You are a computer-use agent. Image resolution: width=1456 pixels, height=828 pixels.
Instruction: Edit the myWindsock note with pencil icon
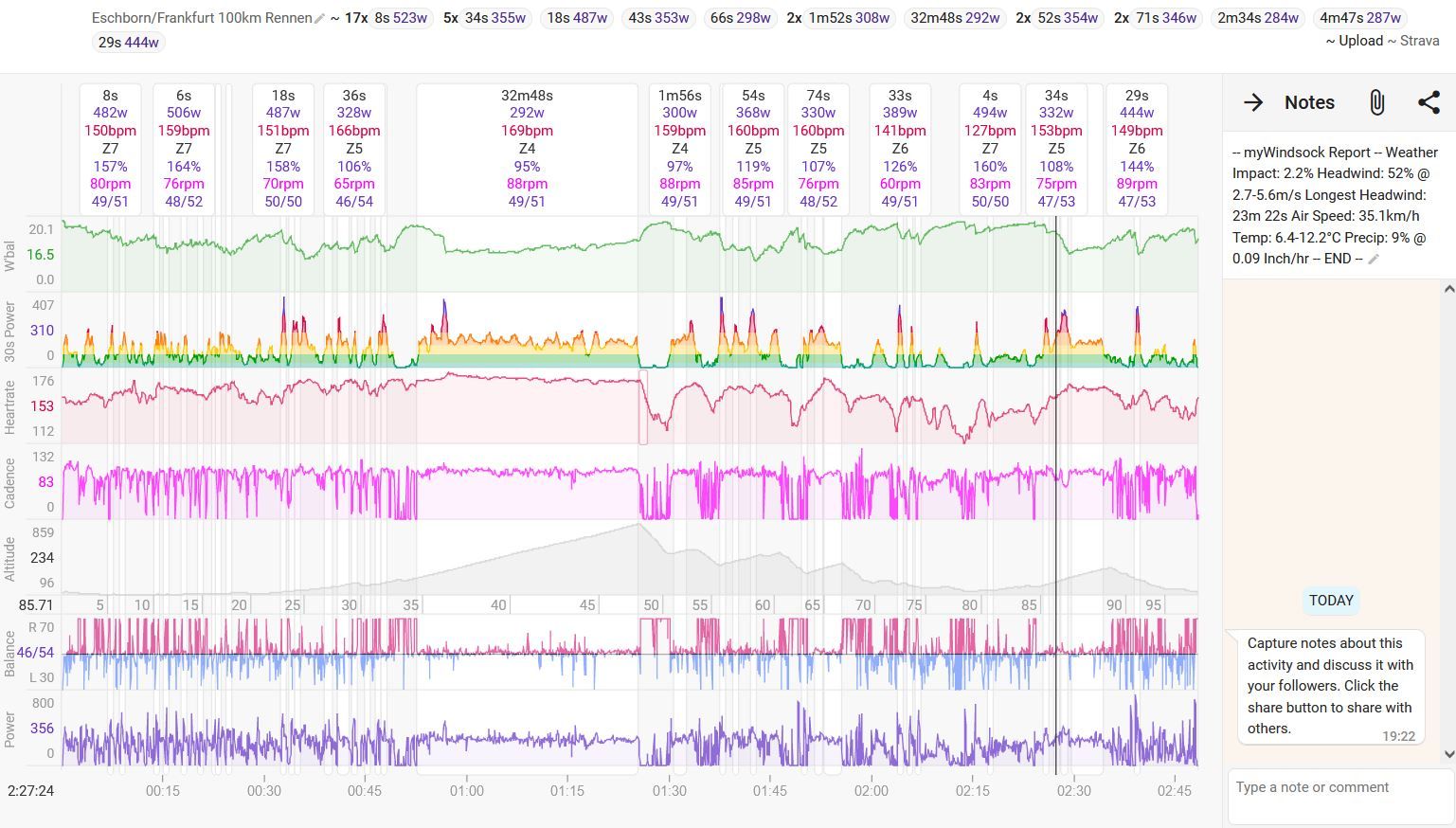pyautogui.click(x=1374, y=259)
